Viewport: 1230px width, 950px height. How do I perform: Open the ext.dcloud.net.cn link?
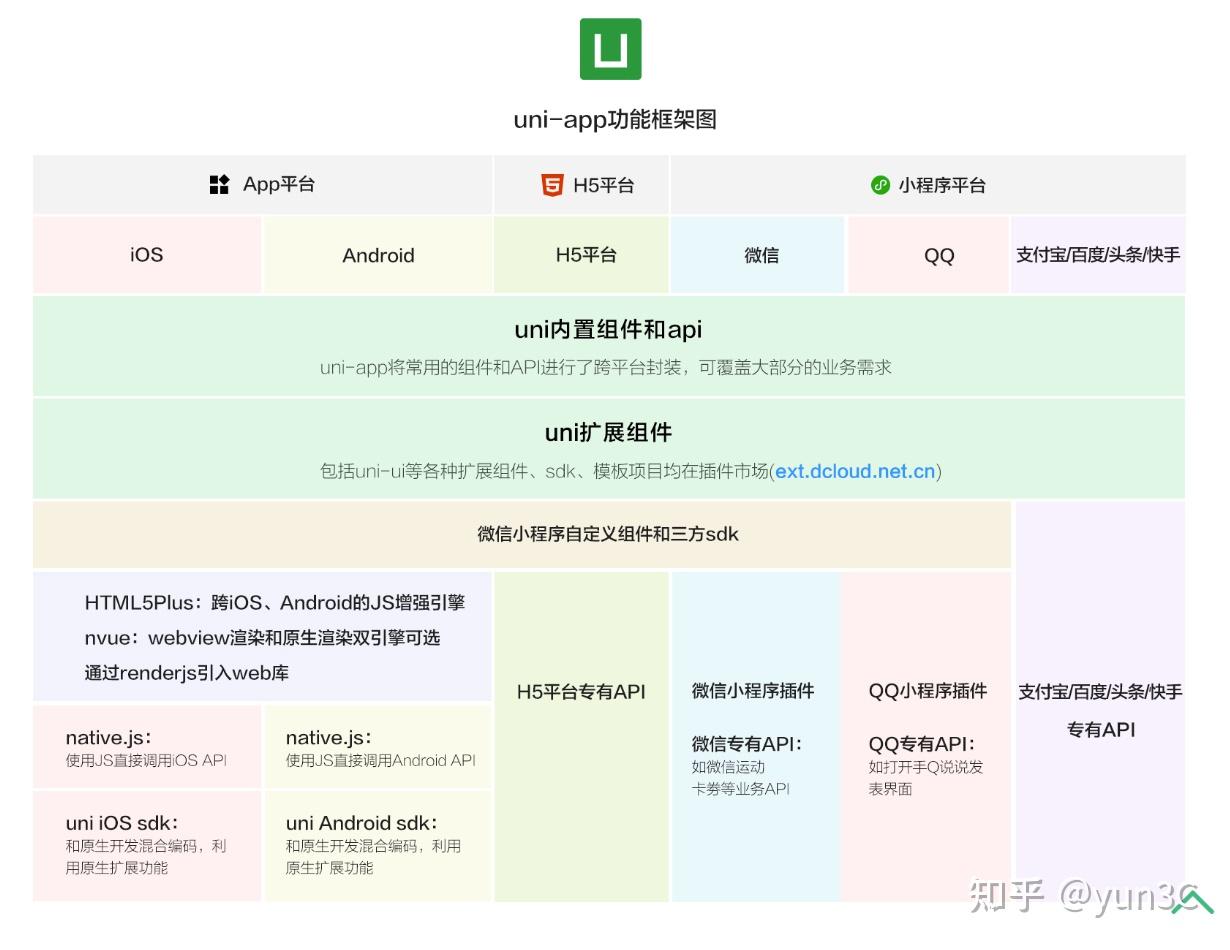coord(855,470)
